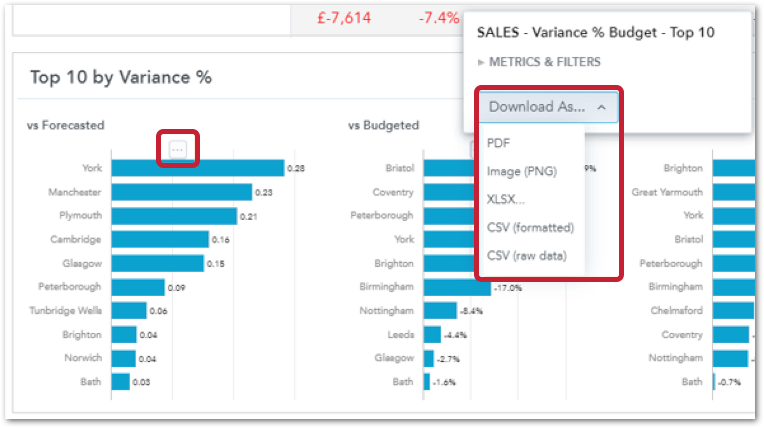764x428 pixels.
Task: Click the ellipsis icon above vs Forecasted chart
Action: [177, 149]
